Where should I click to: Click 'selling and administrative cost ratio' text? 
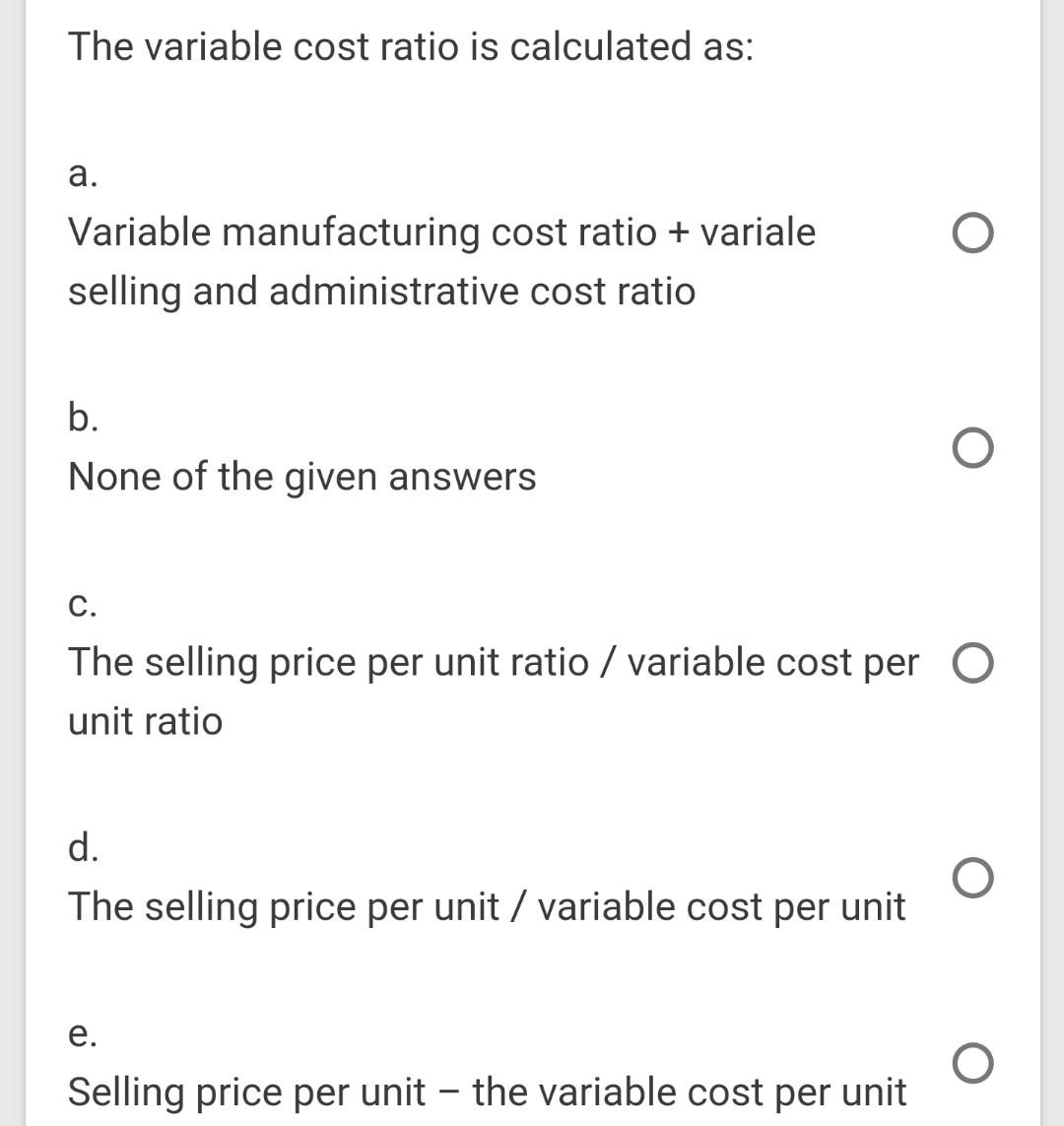pyautogui.click(x=380, y=291)
